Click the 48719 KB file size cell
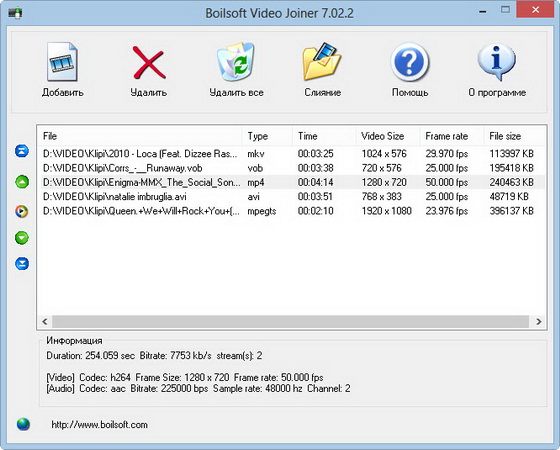This screenshot has height=450, width=560. point(509,197)
